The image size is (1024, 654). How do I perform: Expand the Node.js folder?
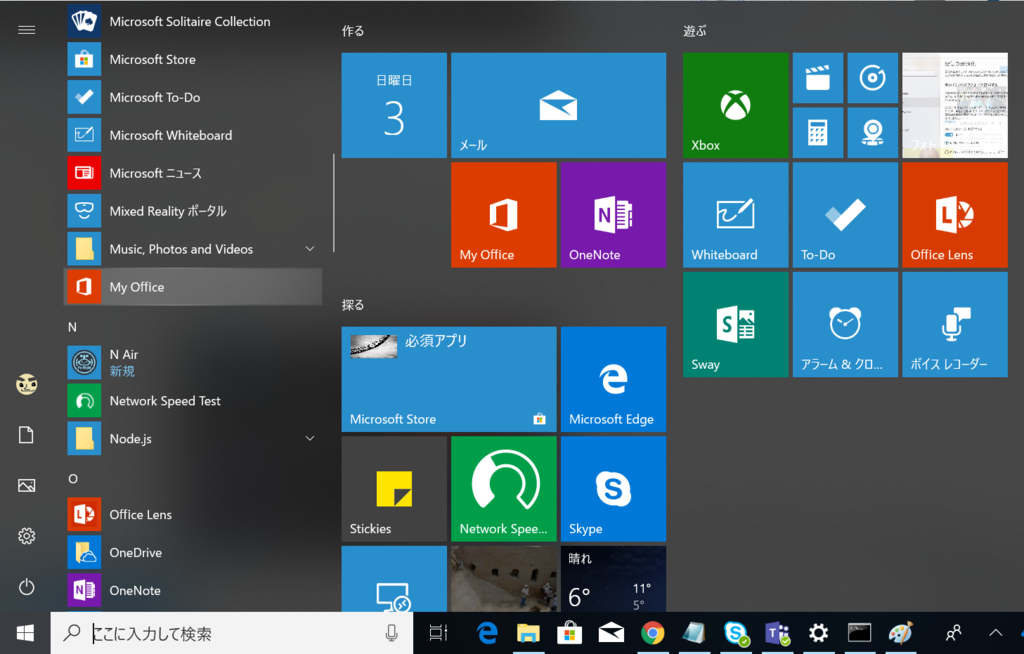click(x=193, y=438)
